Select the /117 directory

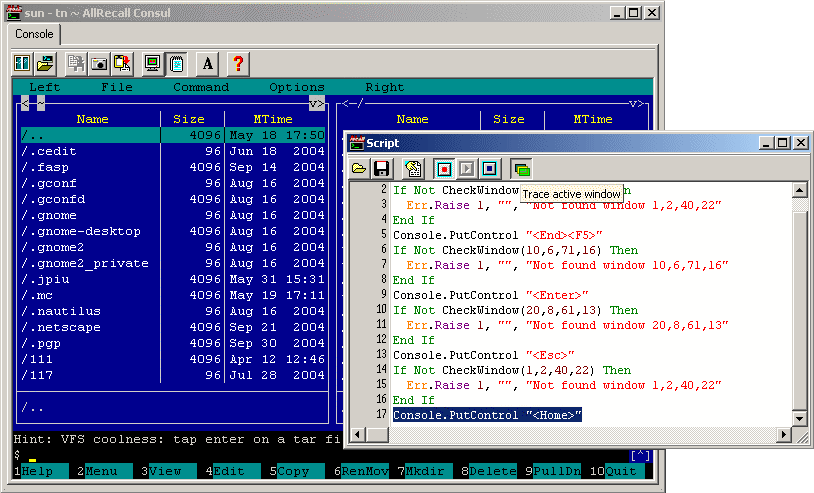click(173, 375)
